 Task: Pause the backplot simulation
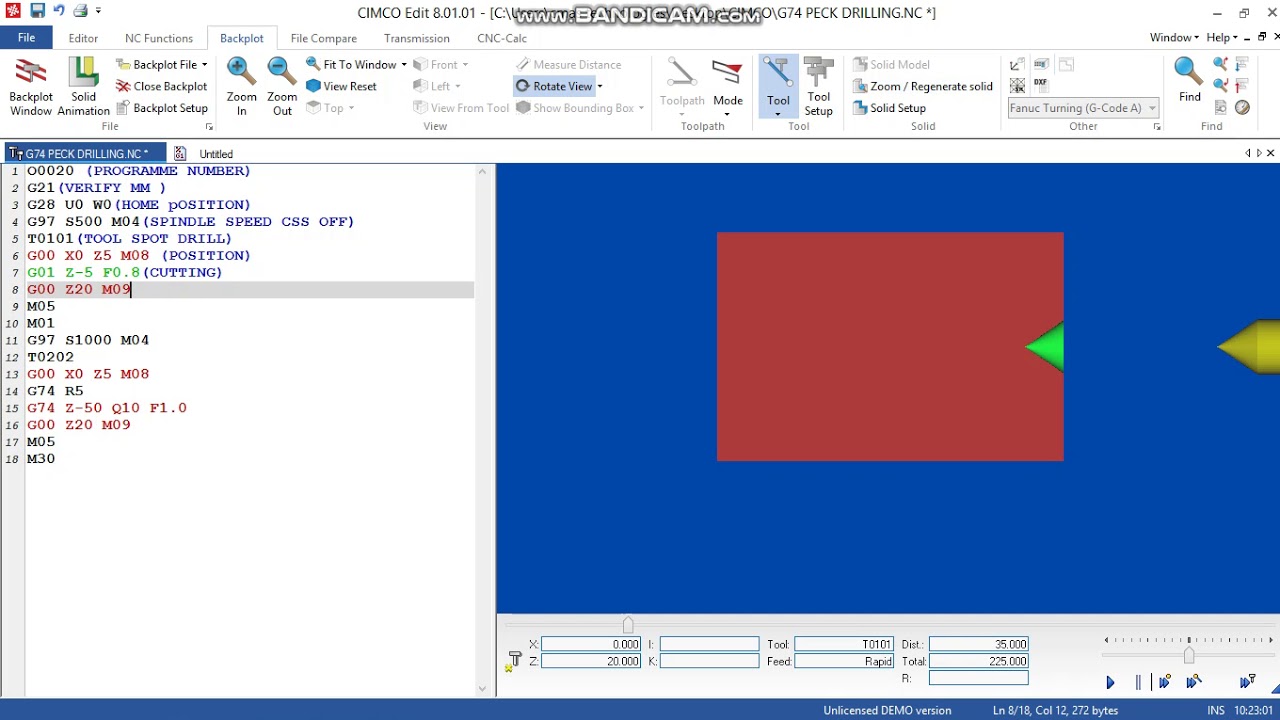(x=1138, y=682)
